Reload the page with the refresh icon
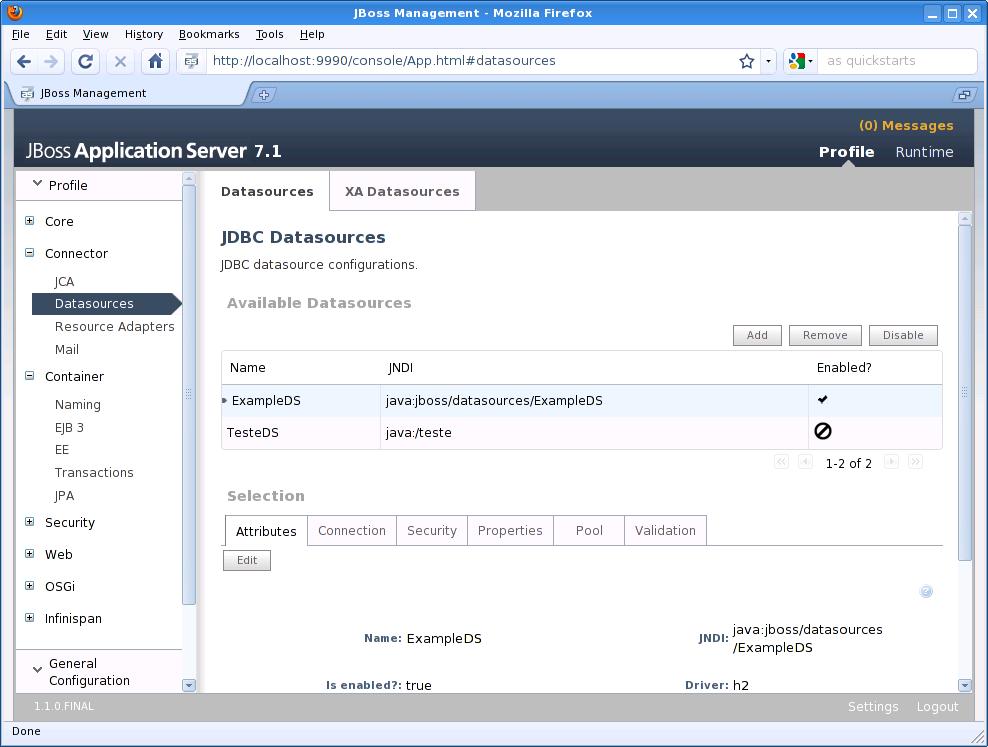The height and width of the screenshot is (747, 988). tap(85, 61)
